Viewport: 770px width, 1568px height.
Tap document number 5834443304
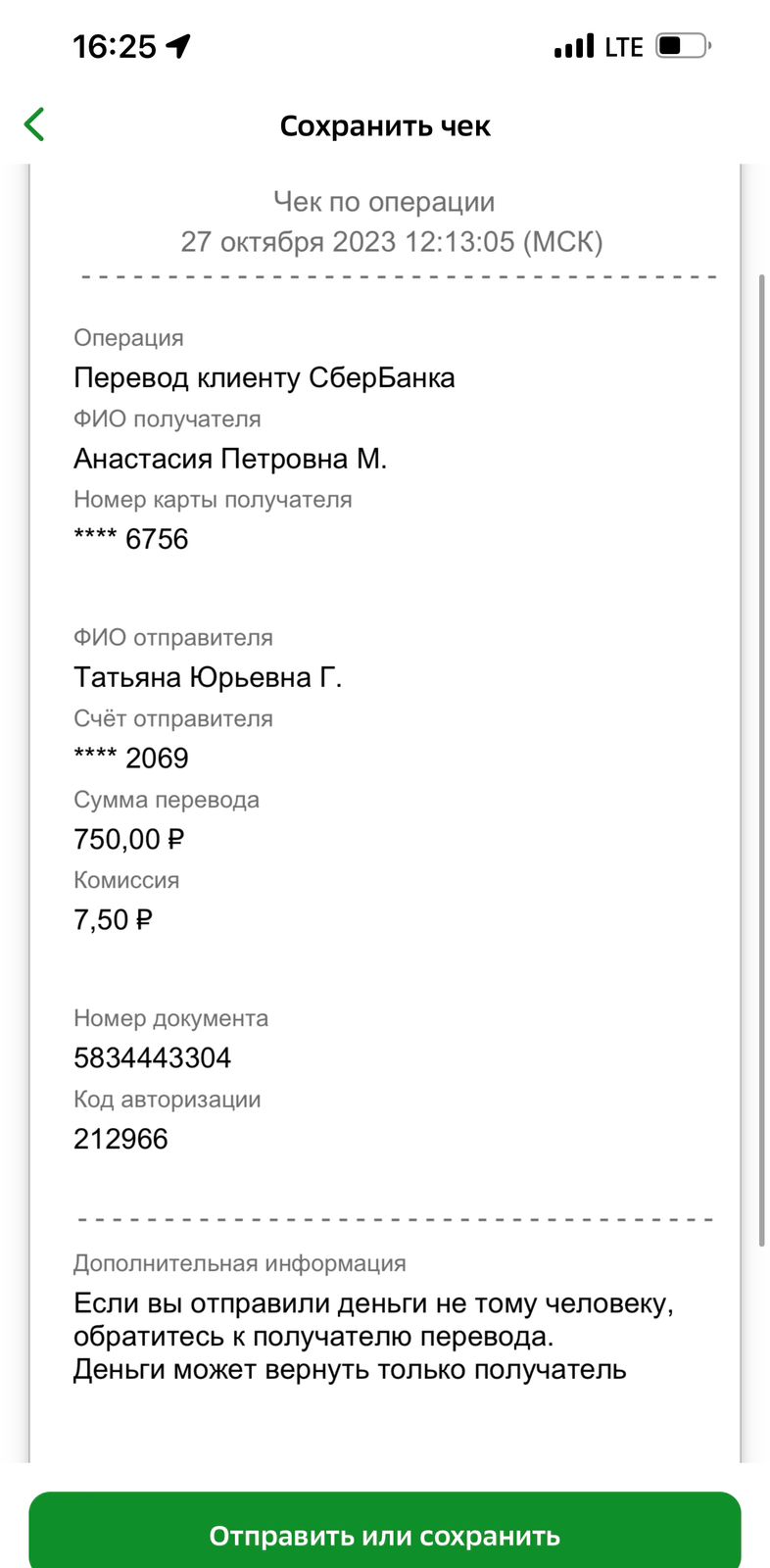tap(152, 1057)
